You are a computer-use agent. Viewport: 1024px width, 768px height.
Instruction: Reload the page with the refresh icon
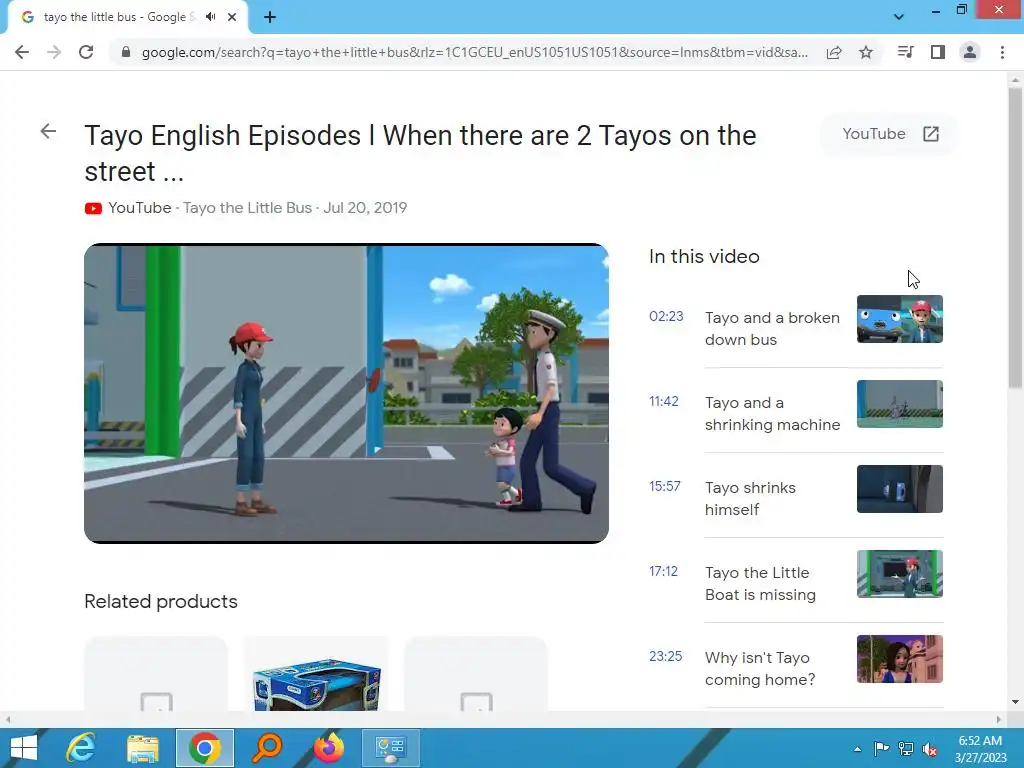(x=86, y=52)
